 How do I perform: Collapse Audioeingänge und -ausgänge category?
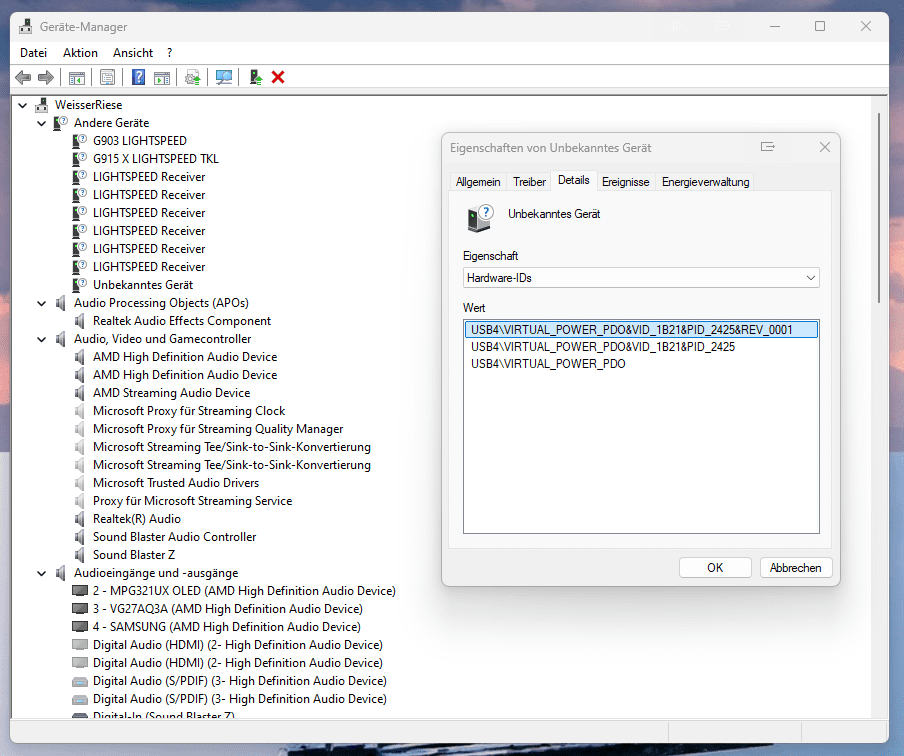point(42,573)
